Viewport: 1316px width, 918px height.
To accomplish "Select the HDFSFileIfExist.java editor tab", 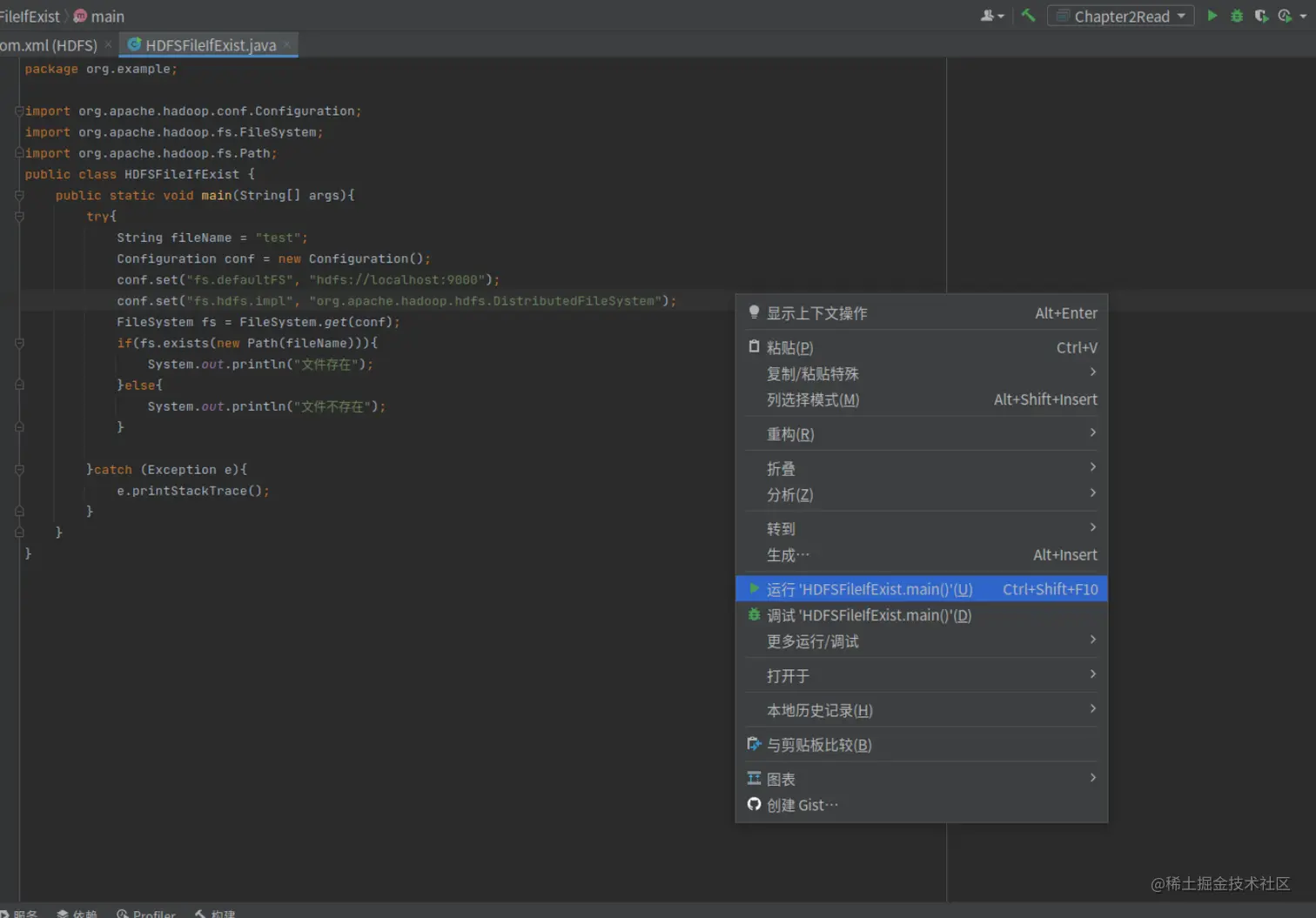I will pyautogui.click(x=210, y=44).
